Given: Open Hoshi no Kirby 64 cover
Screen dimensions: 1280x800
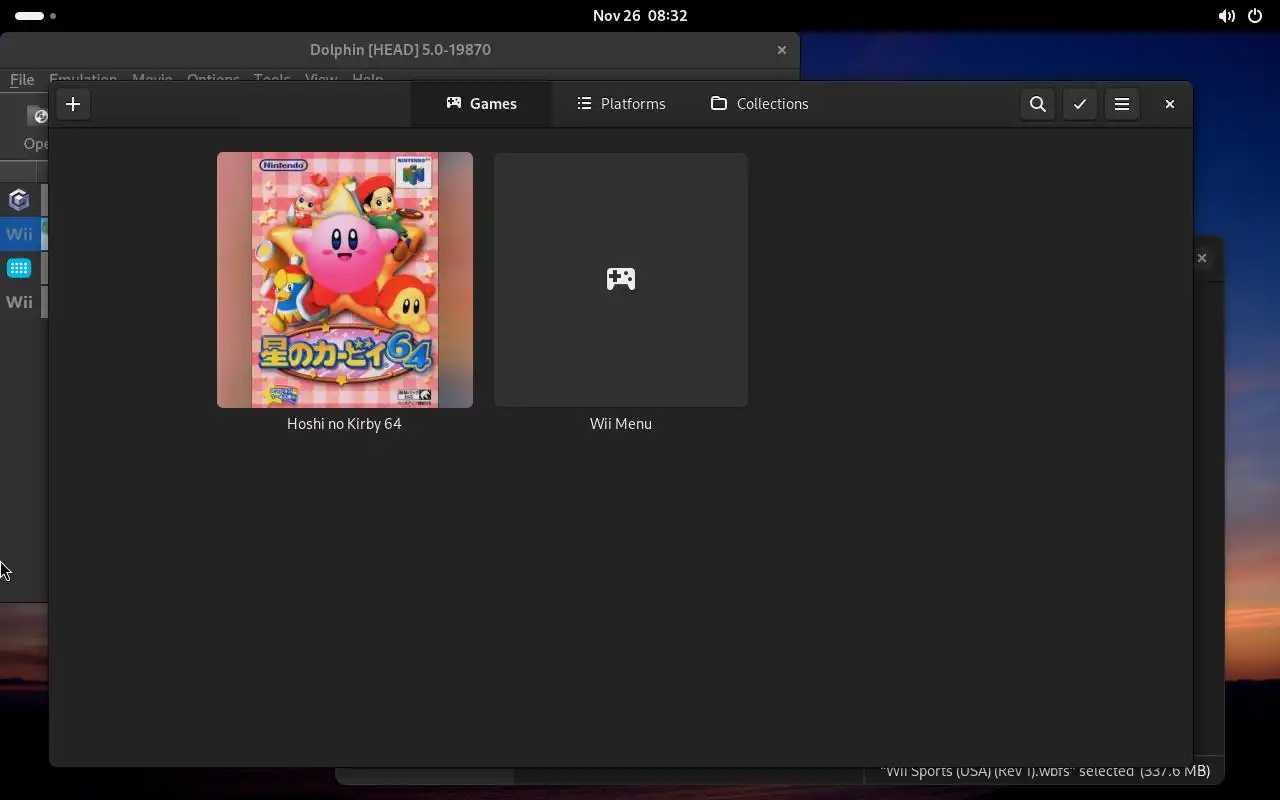Looking at the screenshot, I should coord(345,280).
